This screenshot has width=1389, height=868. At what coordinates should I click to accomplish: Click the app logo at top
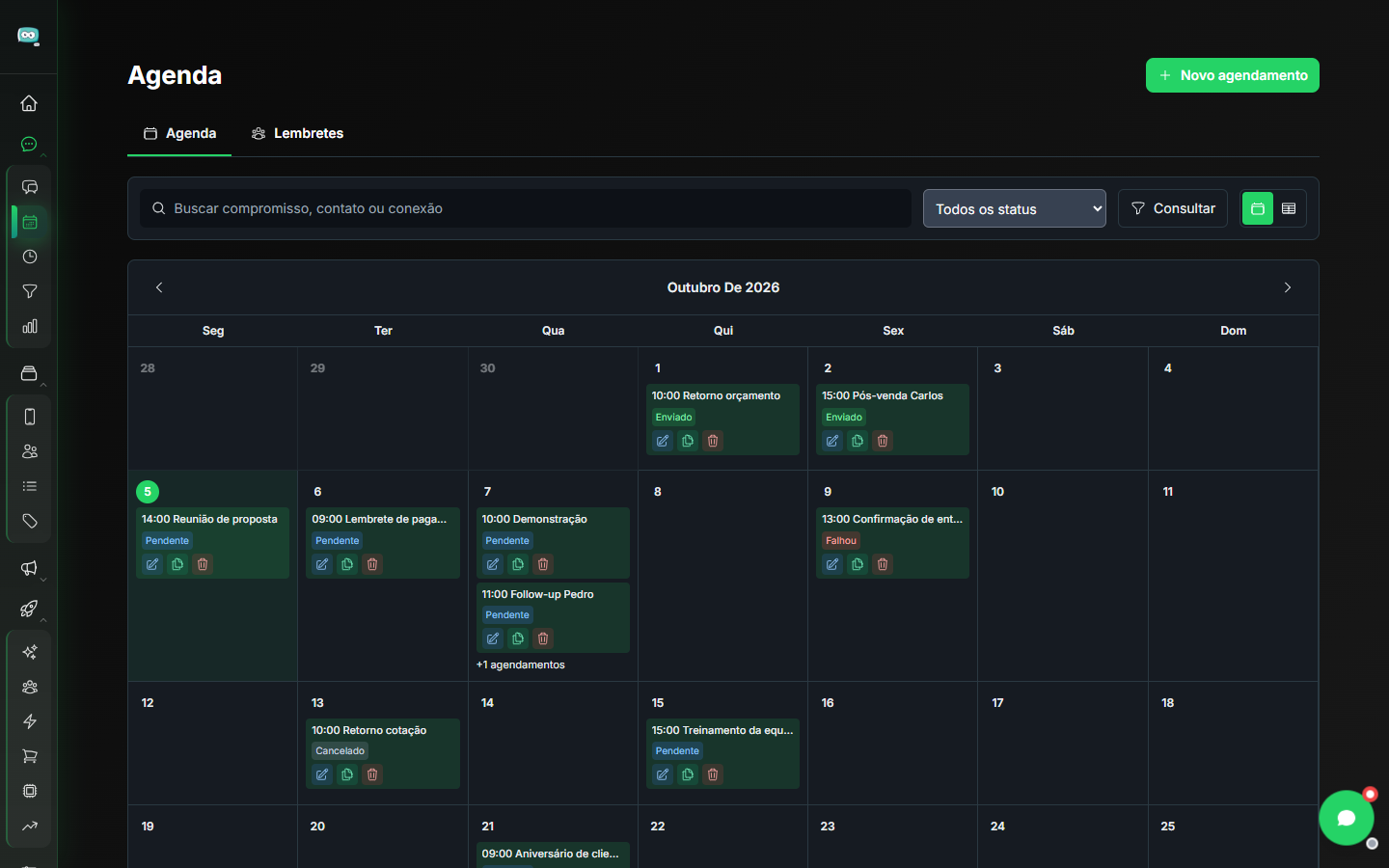pos(29,36)
